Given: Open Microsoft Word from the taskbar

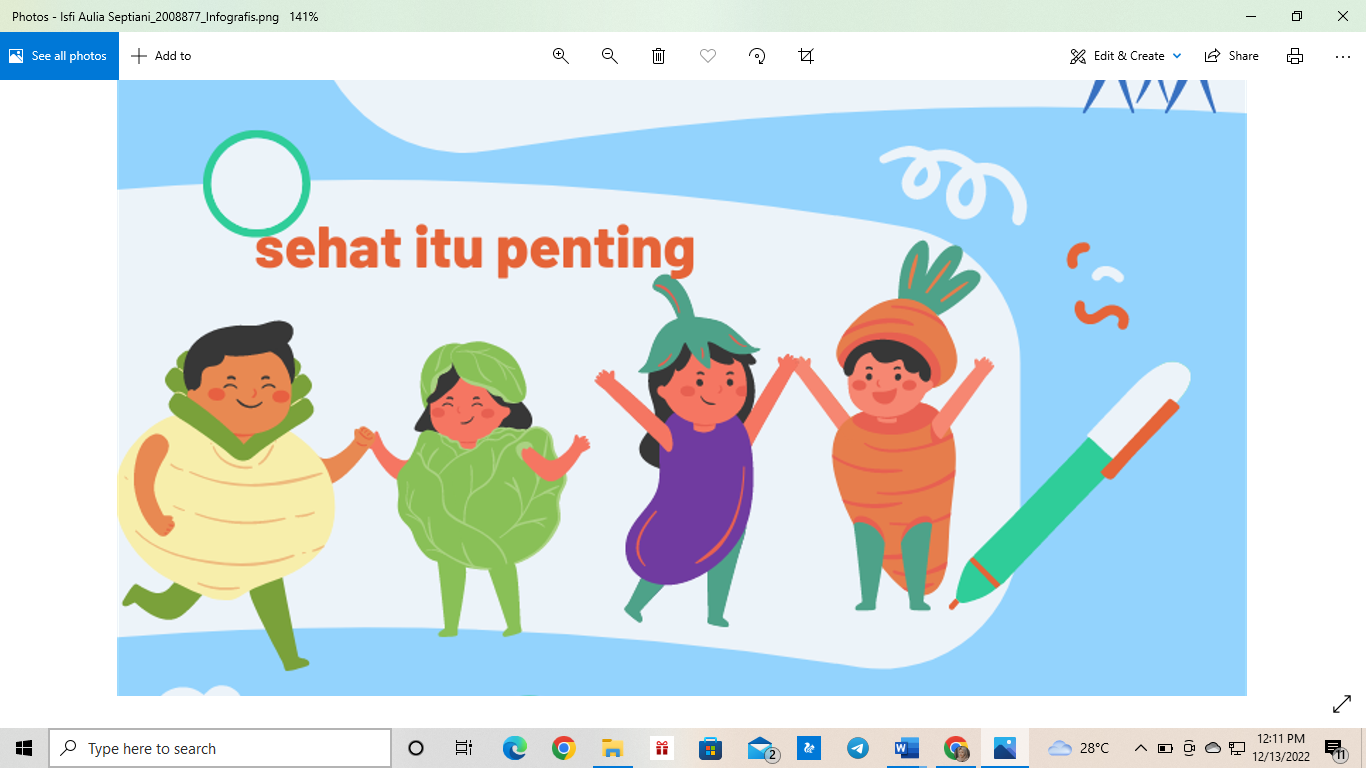Looking at the screenshot, I should pos(907,748).
